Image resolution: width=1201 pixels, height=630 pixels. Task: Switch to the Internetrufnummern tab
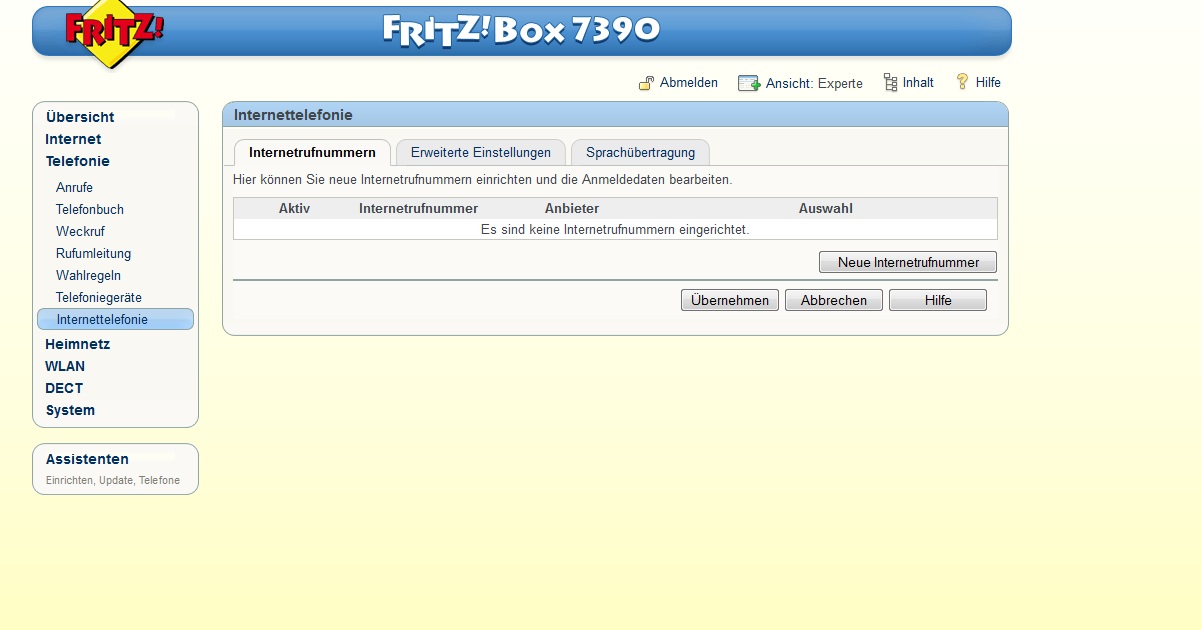coord(312,153)
